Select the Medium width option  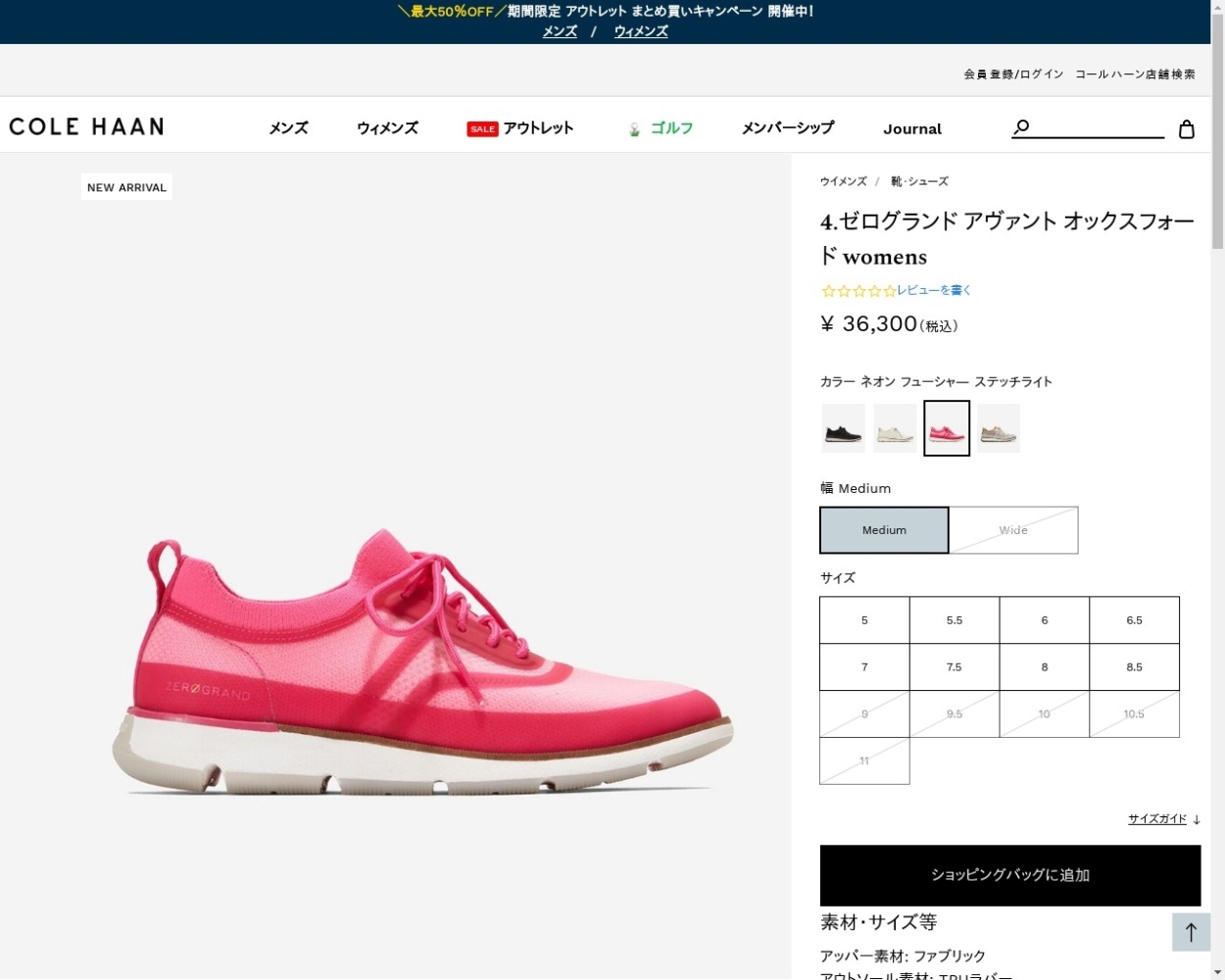pos(884,530)
